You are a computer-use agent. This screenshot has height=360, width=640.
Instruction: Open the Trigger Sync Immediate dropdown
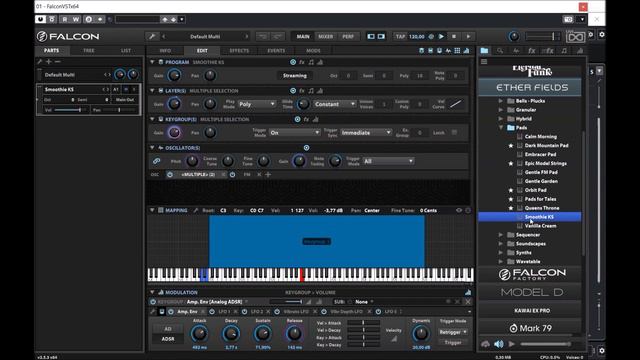tap(366, 133)
